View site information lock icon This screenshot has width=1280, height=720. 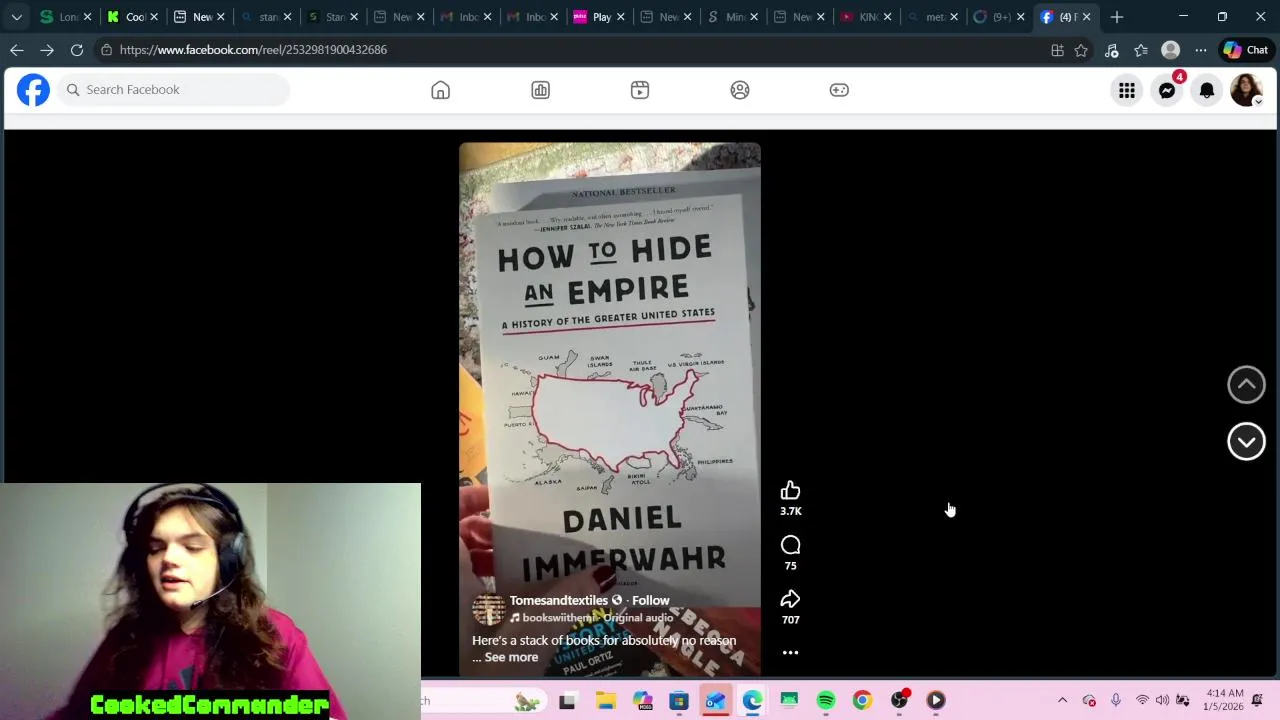pyautogui.click(x=106, y=50)
